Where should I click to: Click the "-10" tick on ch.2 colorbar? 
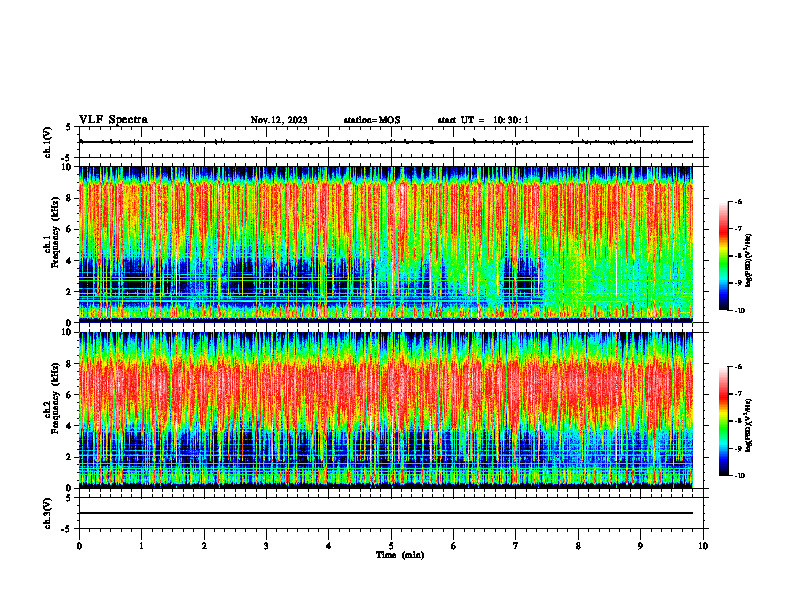(x=739, y=476)
